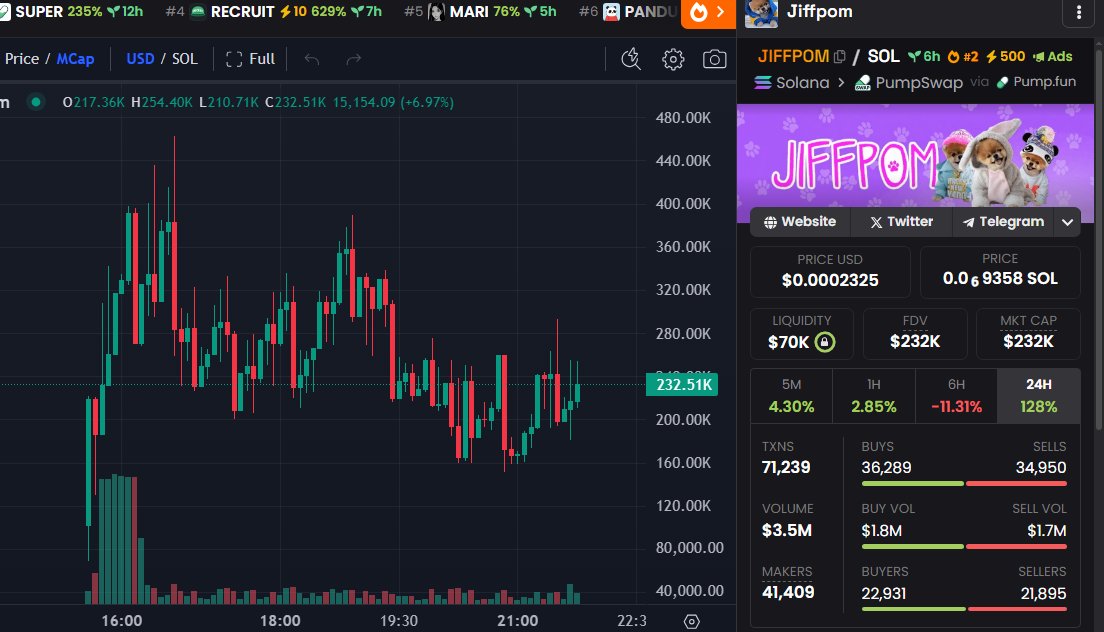Click the BUYS count 36,289

(886, 467)
